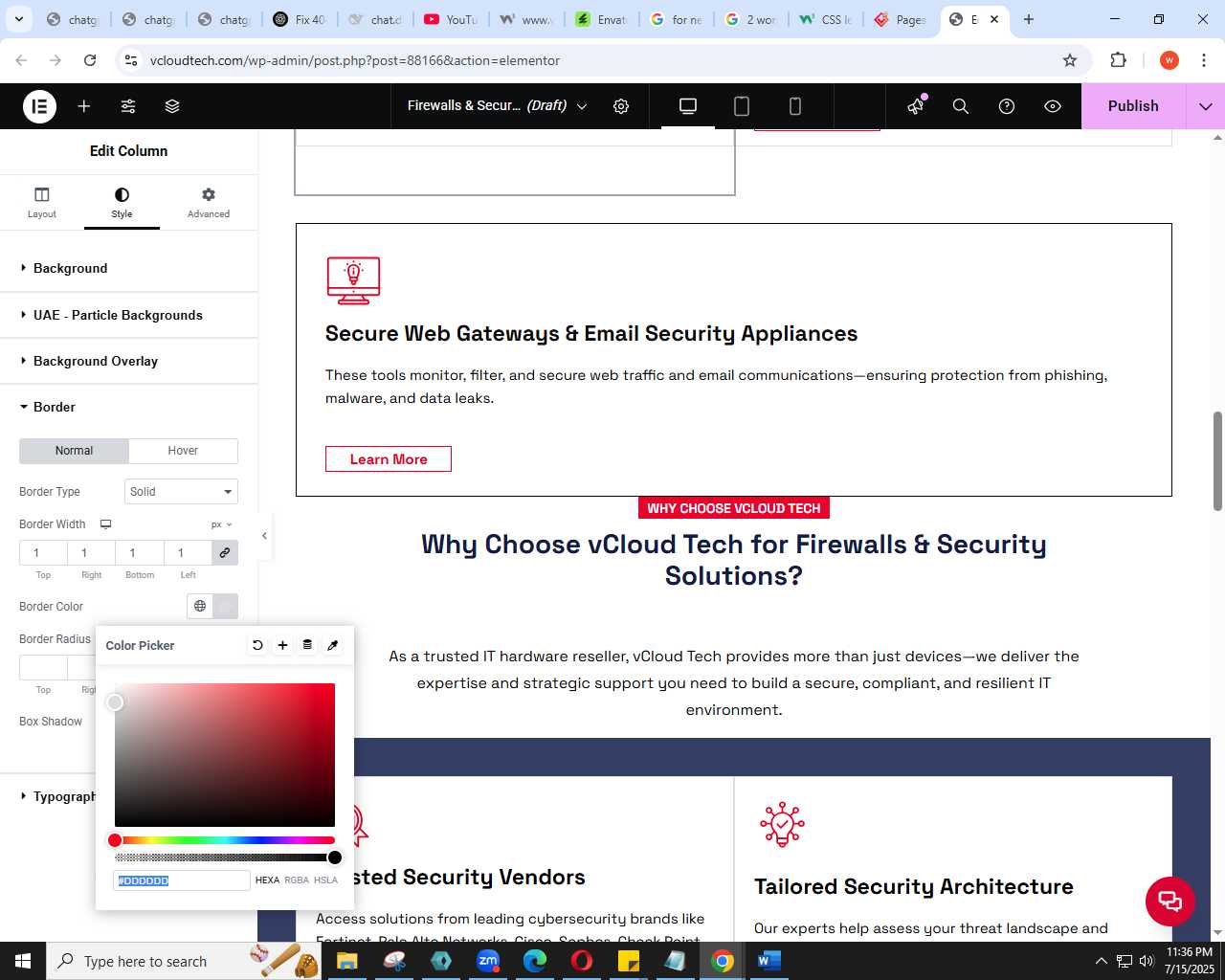Open Site Settings sliders icon
The image size is (1225, 980).
(x=128, y=106)
